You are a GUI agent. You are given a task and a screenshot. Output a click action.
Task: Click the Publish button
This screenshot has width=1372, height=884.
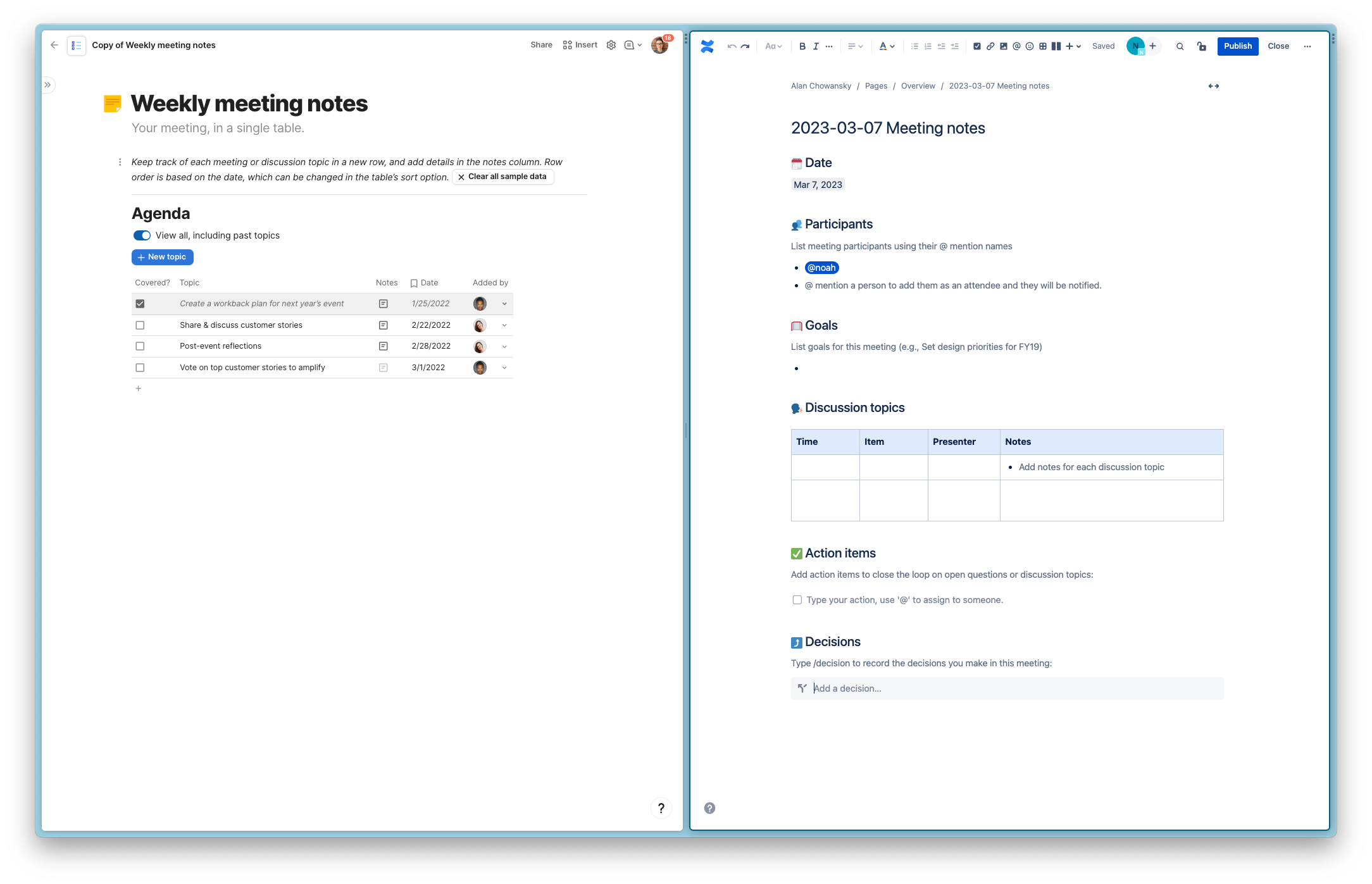point(1237,46)
